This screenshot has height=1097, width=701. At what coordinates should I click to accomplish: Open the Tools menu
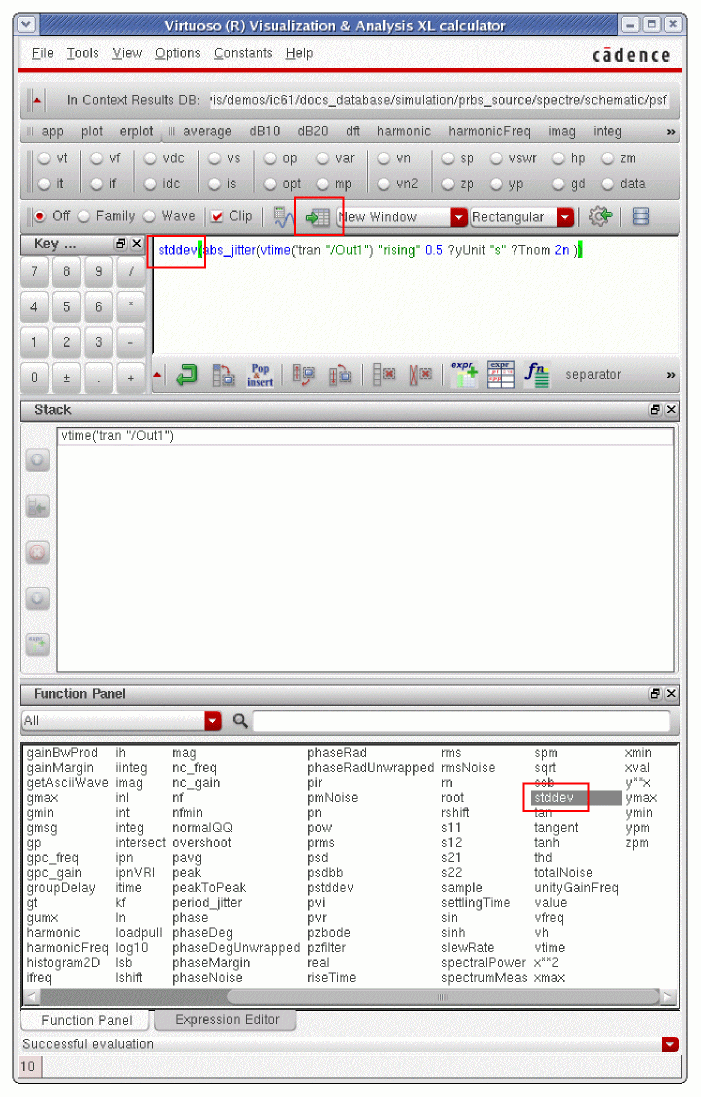83,53
